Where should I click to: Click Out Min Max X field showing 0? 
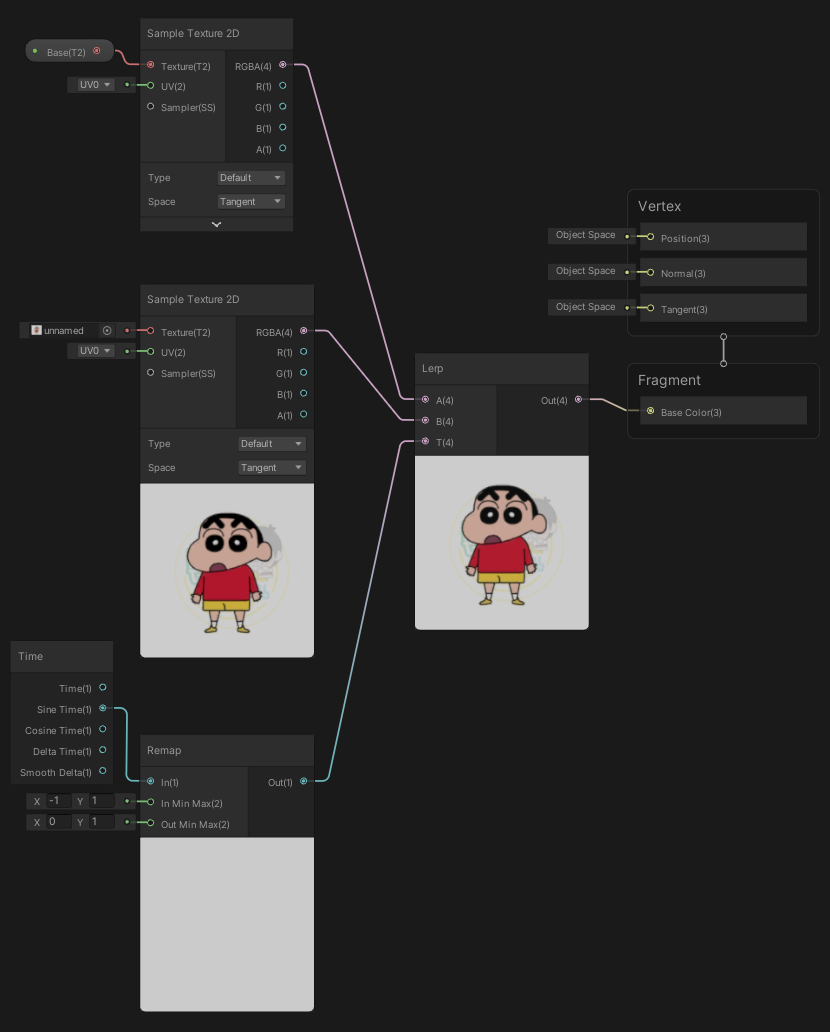[x=59, y=822]
